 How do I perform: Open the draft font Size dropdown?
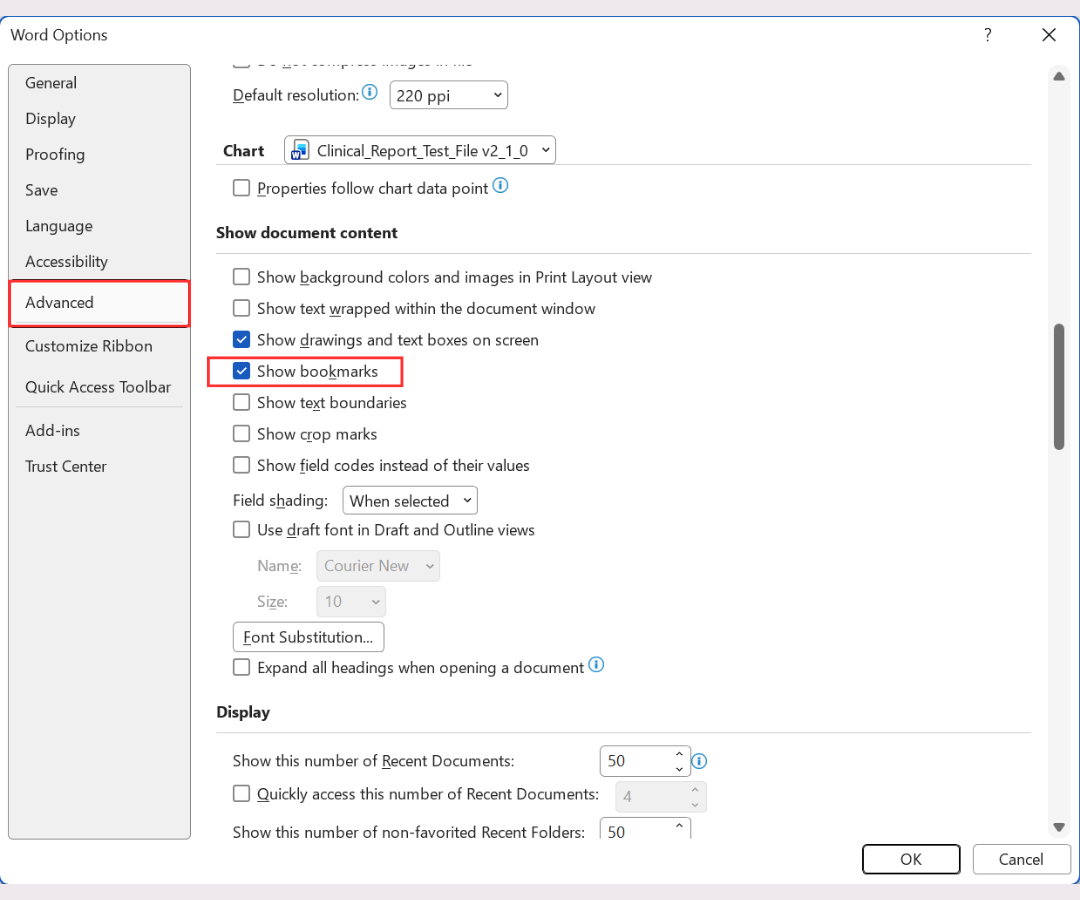351,602
